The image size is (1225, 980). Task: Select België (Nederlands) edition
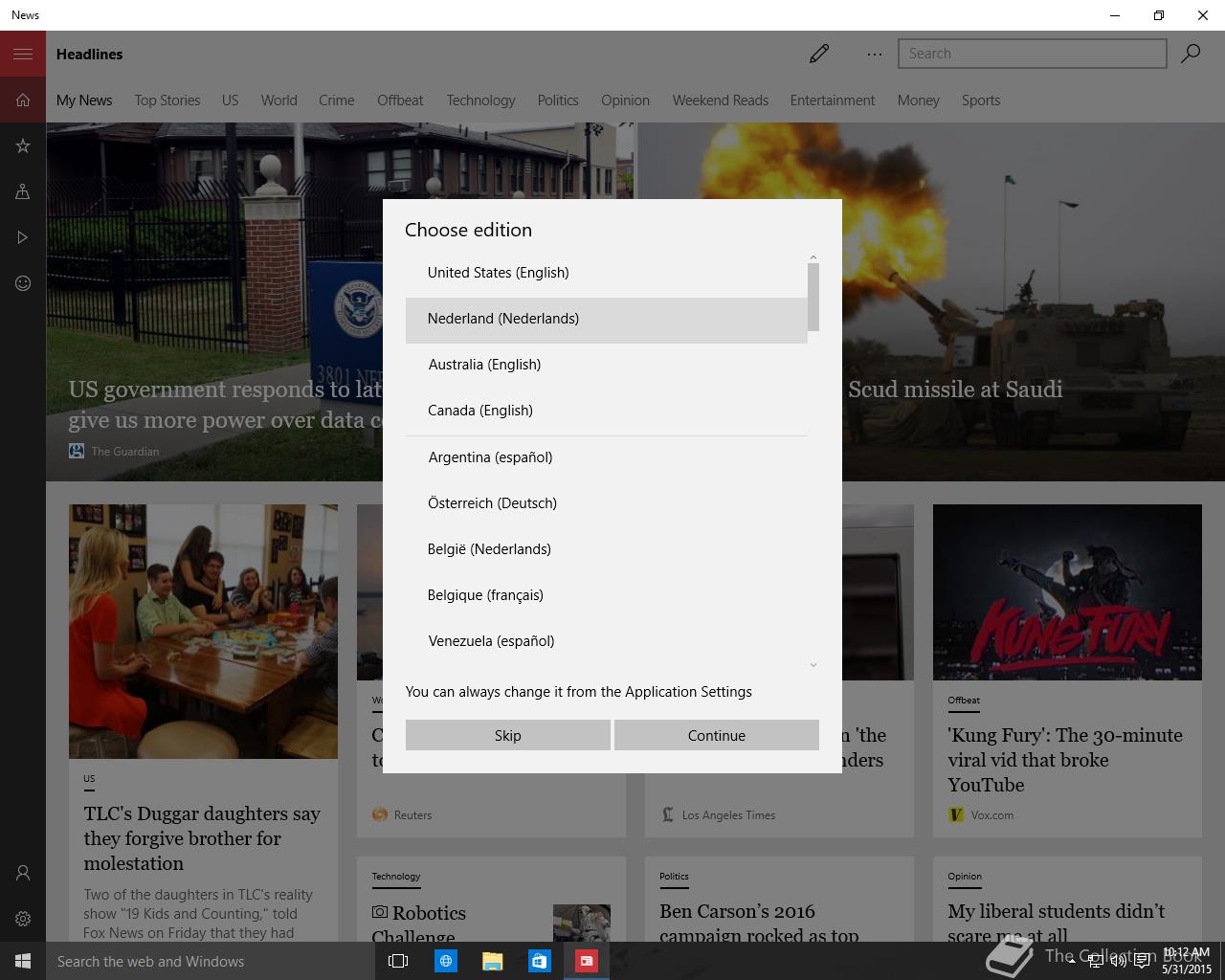[x=607, y=549]
